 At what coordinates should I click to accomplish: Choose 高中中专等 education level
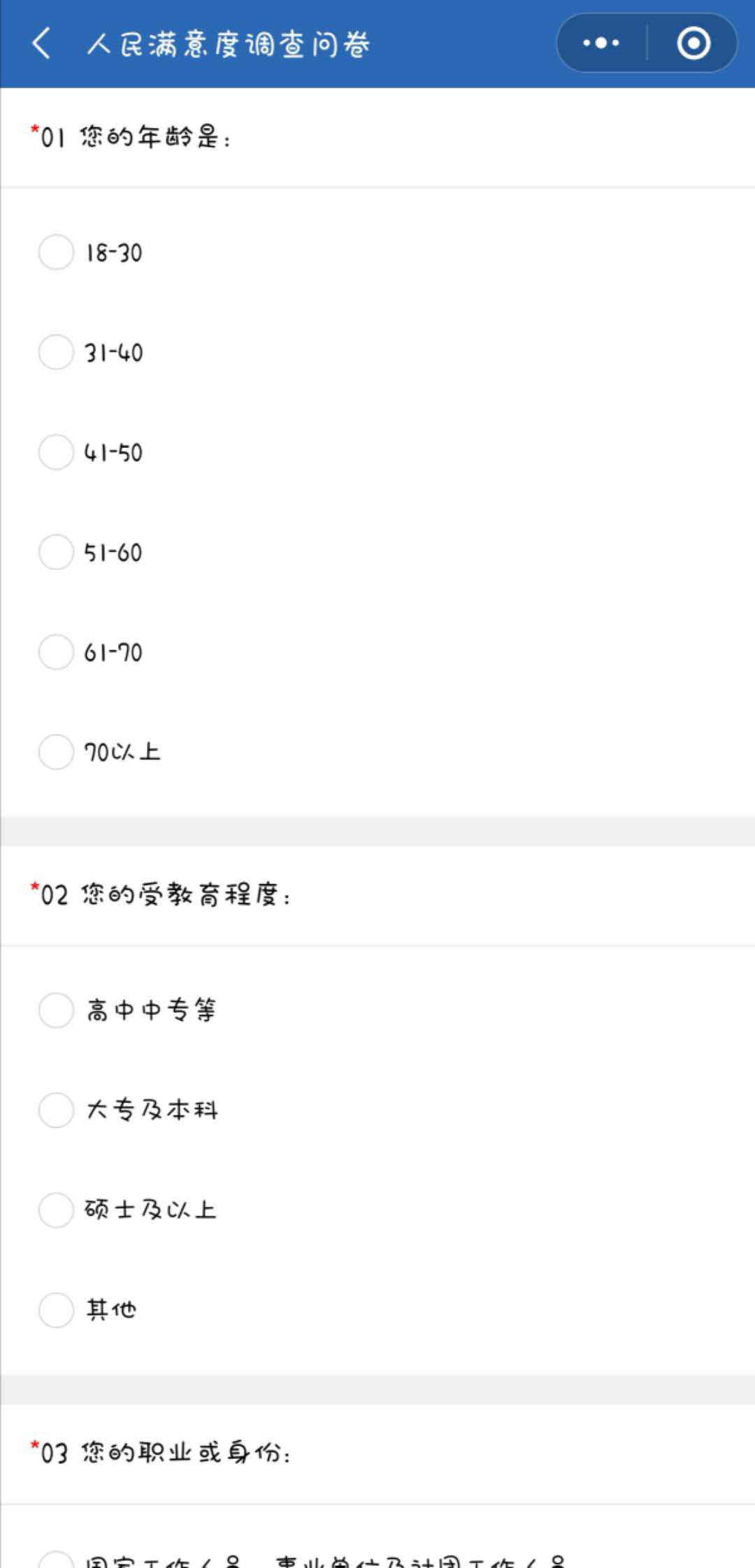click(x=56, y=1010)
